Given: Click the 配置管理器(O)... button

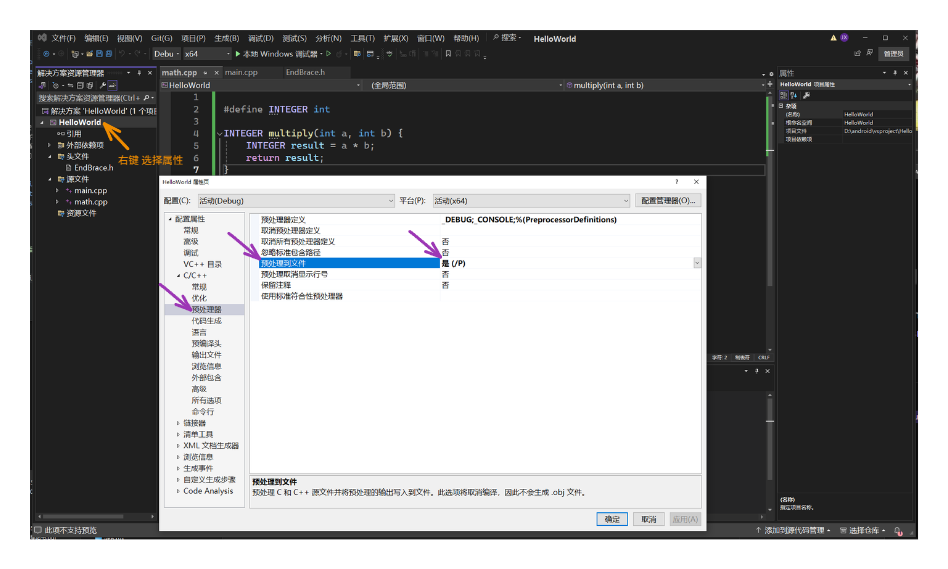Looking at the screenshot, I should [669, 201].
